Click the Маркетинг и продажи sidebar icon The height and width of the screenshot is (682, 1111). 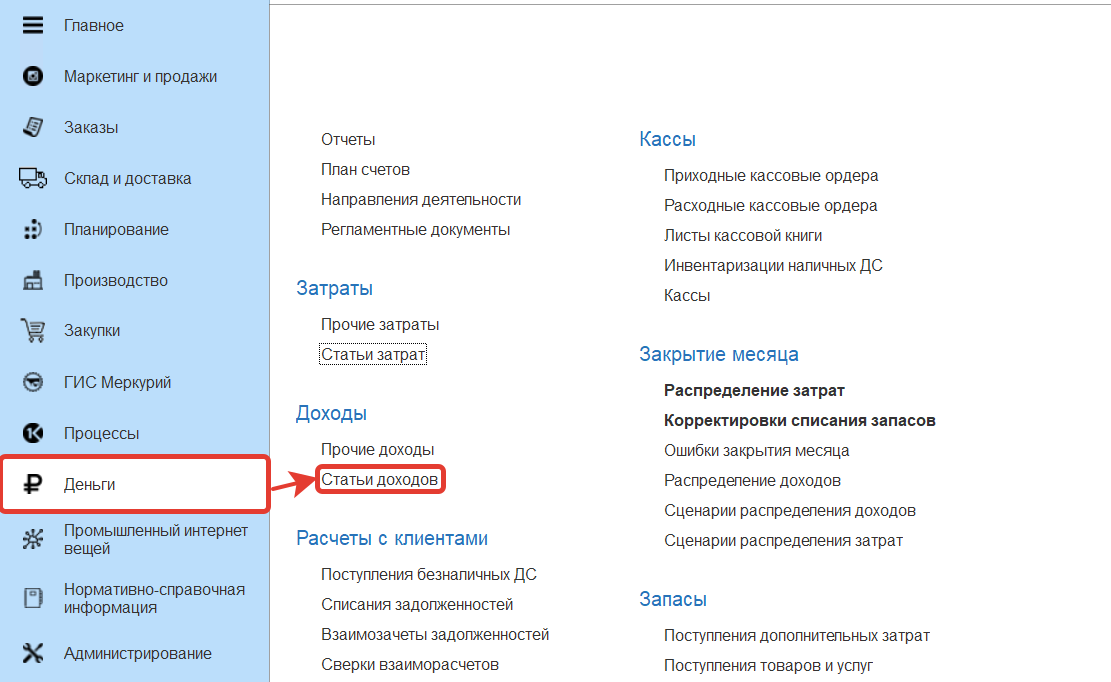click(33, 77)
